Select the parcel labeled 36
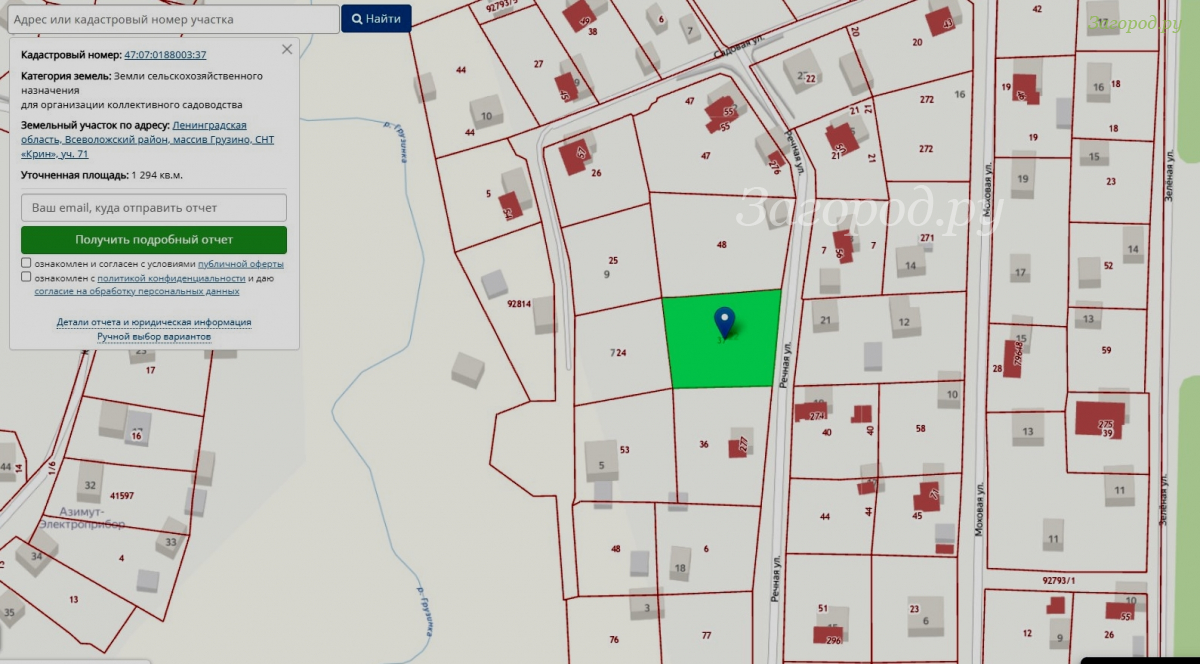 click(x=704, y=445)
